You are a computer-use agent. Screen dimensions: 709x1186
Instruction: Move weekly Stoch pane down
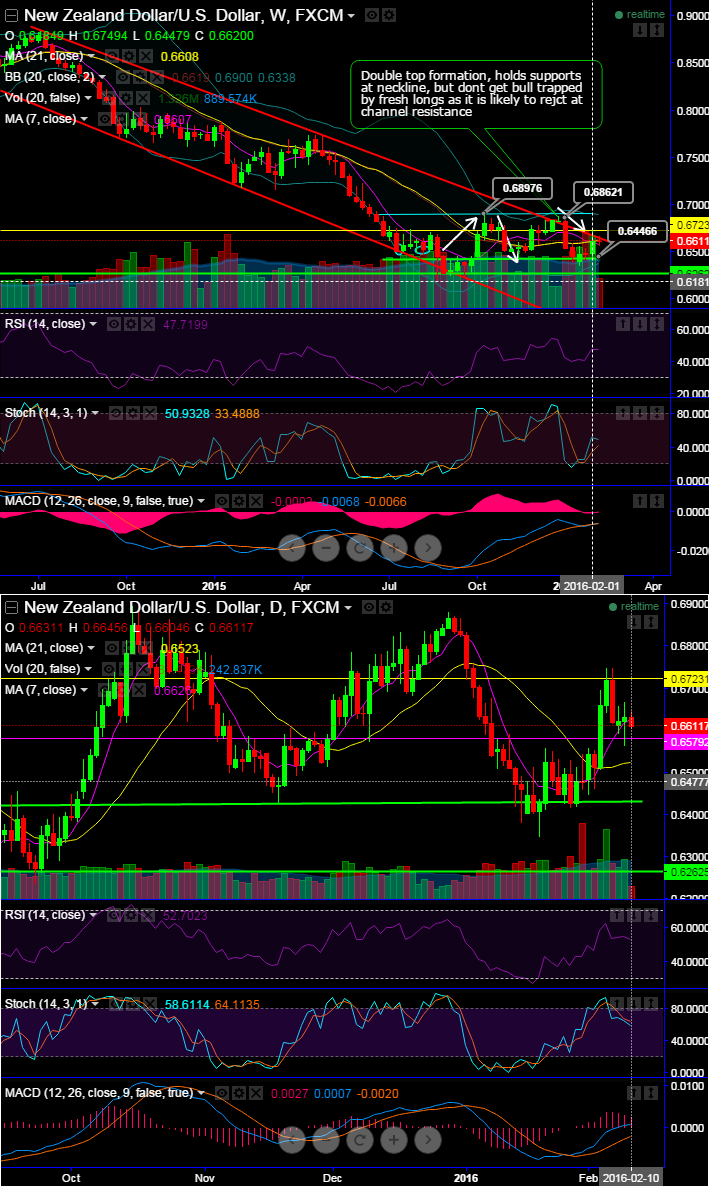(639, 413)
